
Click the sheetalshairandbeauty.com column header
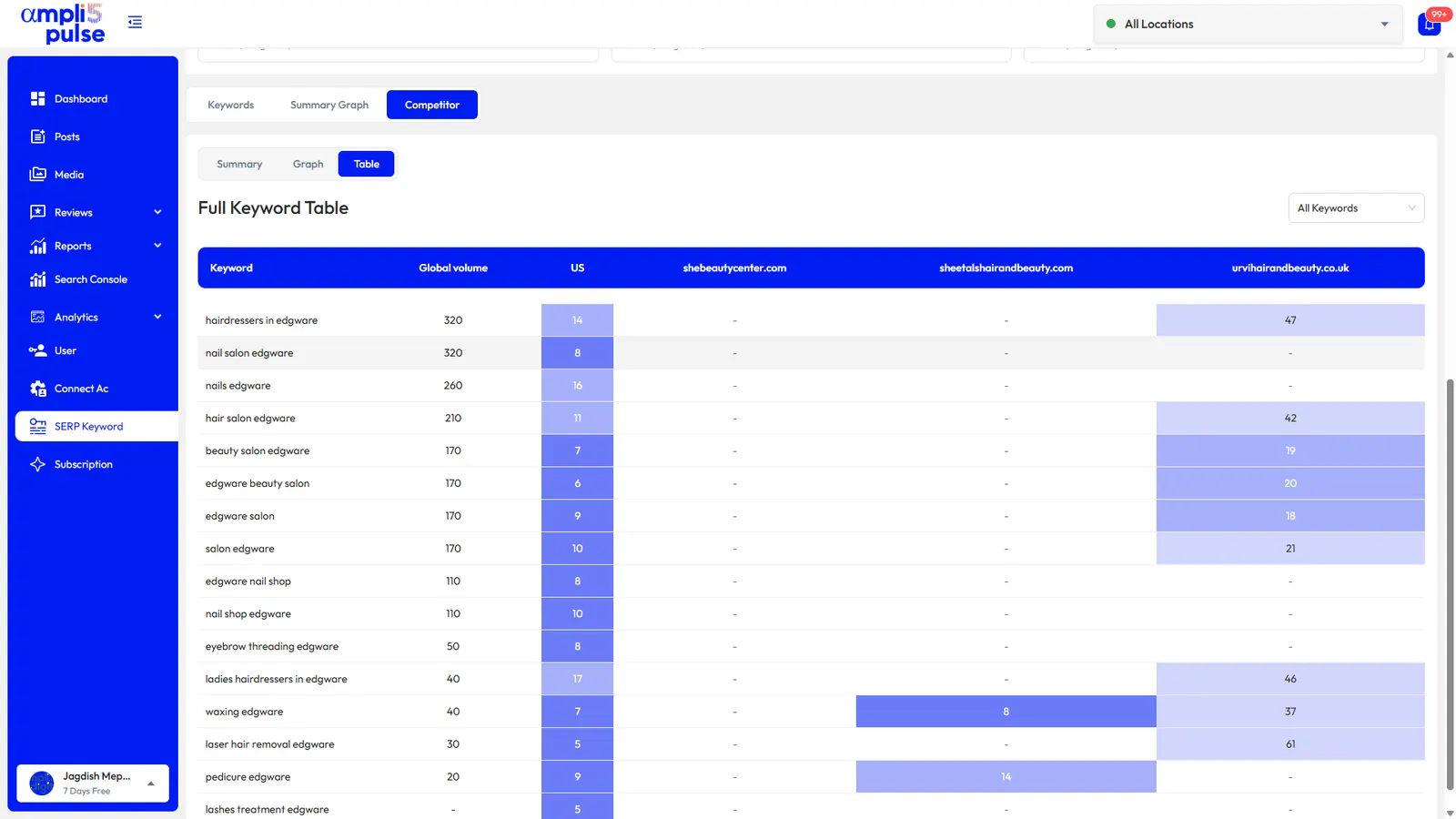pos(1006,268)
